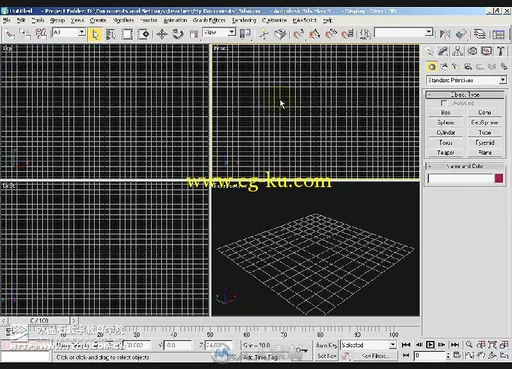The image size is (512, 369).
Task: Toggle the Percent Snap button
Action: [331, 34]
